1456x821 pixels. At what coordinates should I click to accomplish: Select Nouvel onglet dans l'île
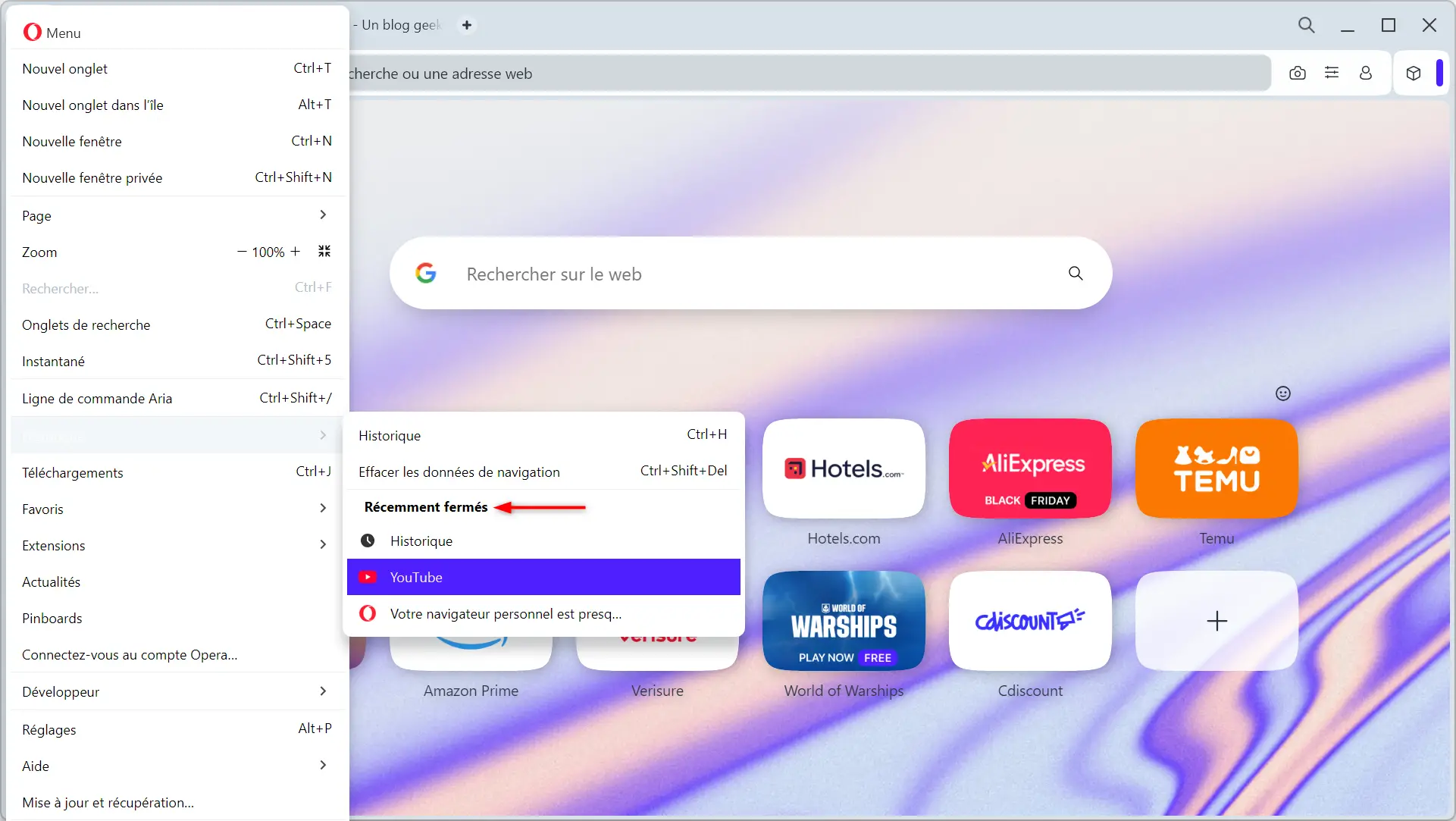tap(178, 105)
